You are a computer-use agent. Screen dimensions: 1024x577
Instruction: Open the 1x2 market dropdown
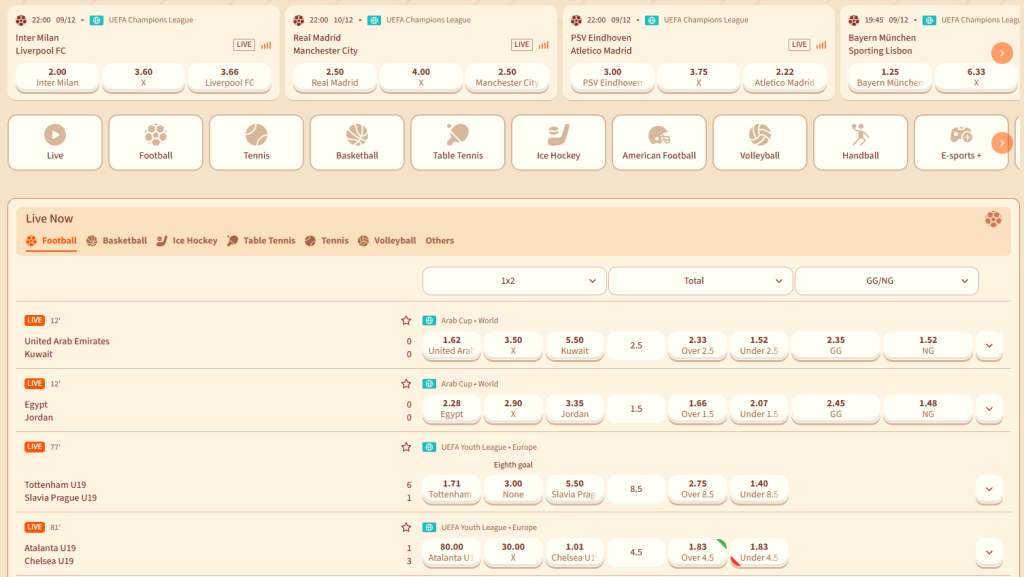pos(514,281)
